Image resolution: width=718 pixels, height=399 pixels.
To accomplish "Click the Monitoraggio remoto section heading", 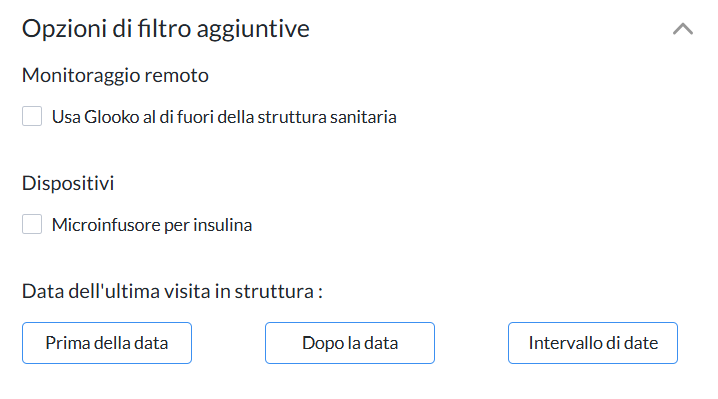I will point(115,76).
